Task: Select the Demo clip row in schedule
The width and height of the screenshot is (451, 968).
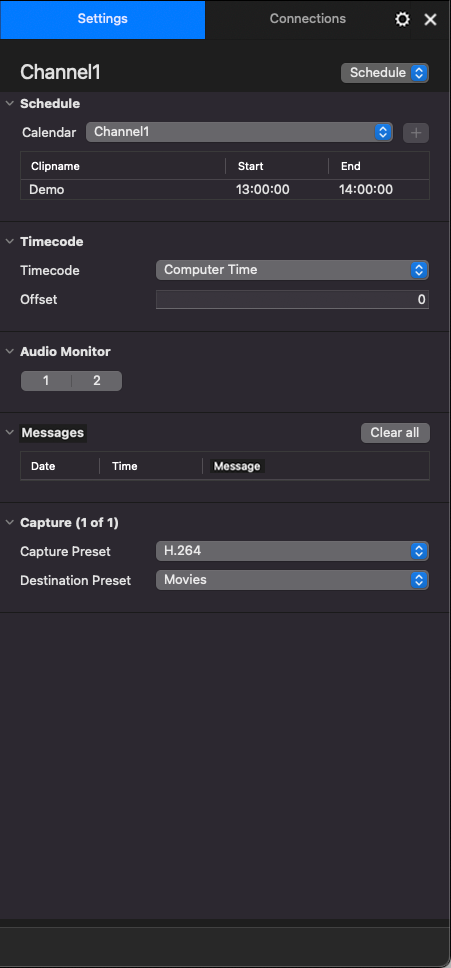Action: coord(225,190)
